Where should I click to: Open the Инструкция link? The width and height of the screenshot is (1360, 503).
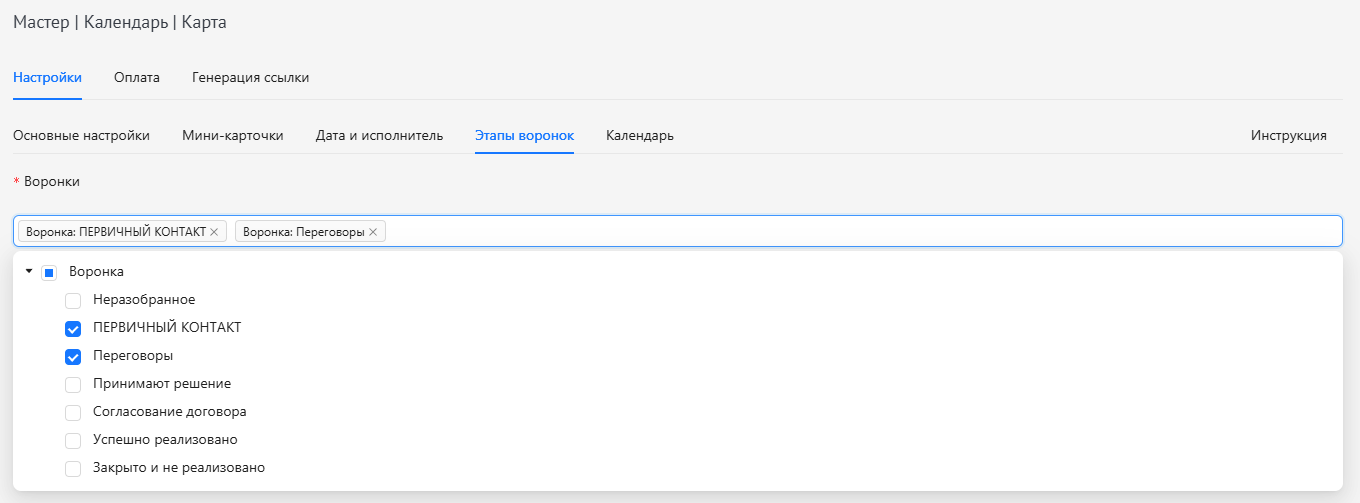point(1288,136)
